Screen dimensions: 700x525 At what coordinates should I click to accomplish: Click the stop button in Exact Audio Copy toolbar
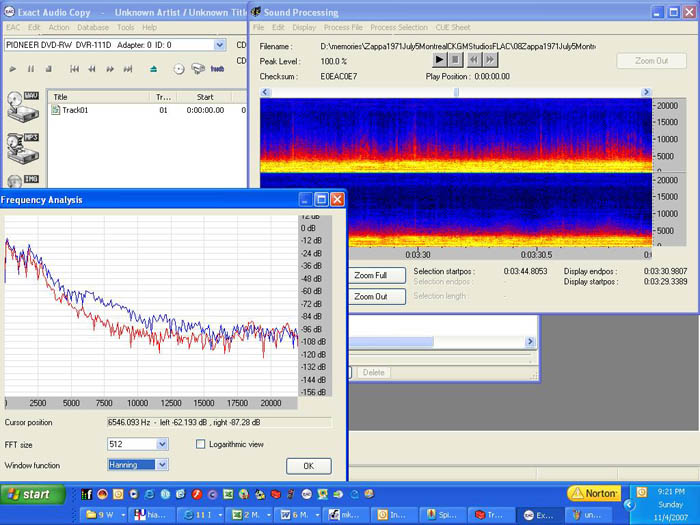click(x=49, y=69)
